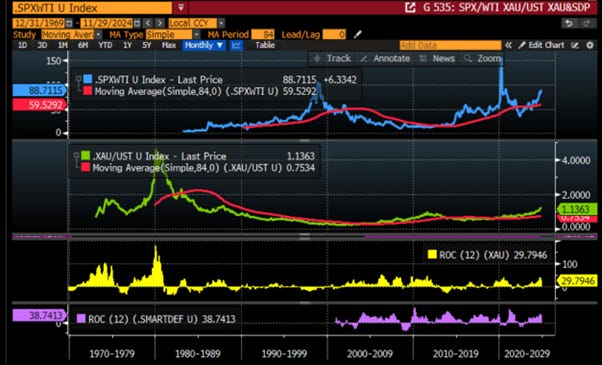Click the redo arrow icon

[x=587, y=23]
